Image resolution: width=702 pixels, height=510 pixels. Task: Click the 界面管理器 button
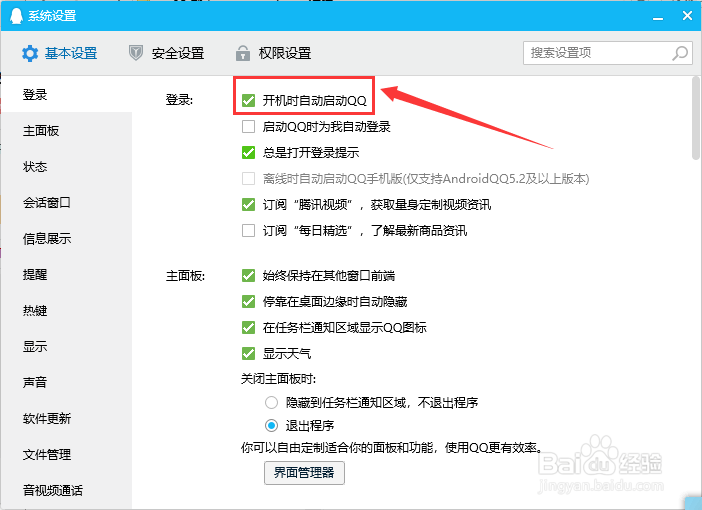pos(304,473)
